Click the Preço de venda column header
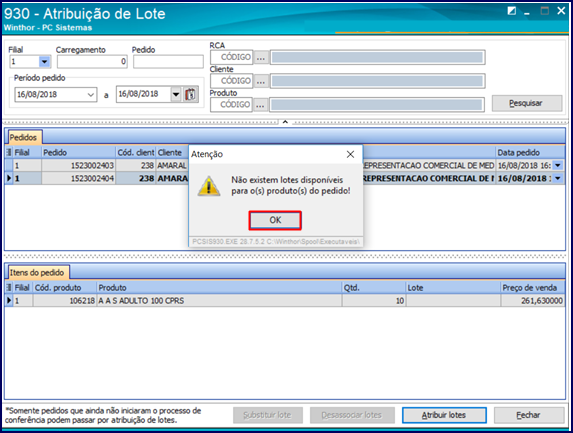 coord(533,288)
